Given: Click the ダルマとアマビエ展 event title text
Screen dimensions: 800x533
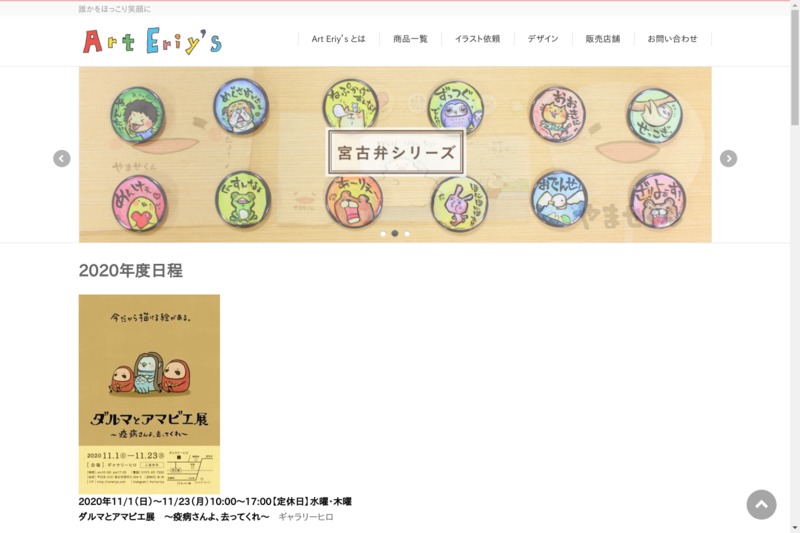Looking at the screenshot, I should point(117,517).
